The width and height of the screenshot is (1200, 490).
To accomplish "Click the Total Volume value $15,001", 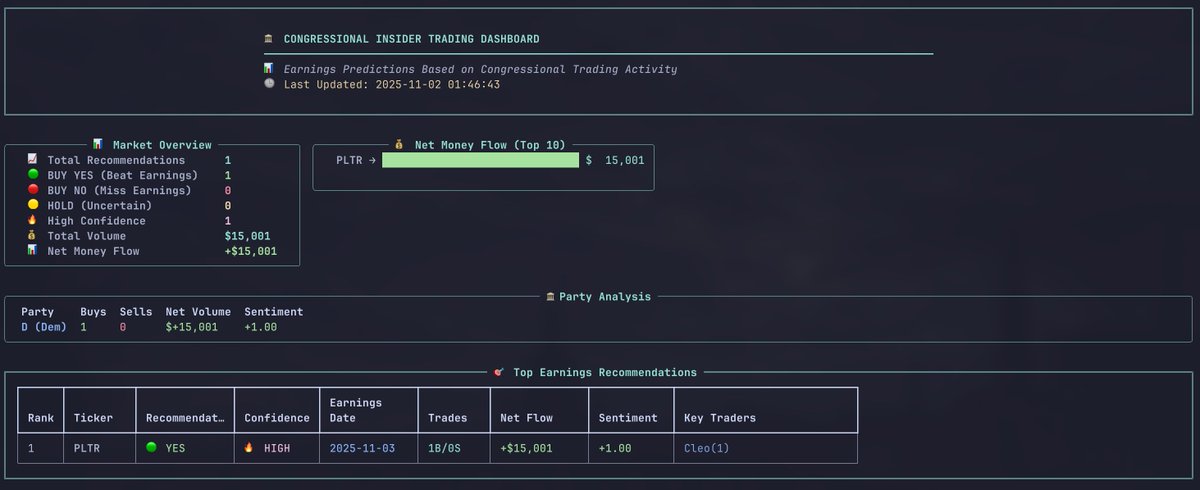I will [247, 236].
